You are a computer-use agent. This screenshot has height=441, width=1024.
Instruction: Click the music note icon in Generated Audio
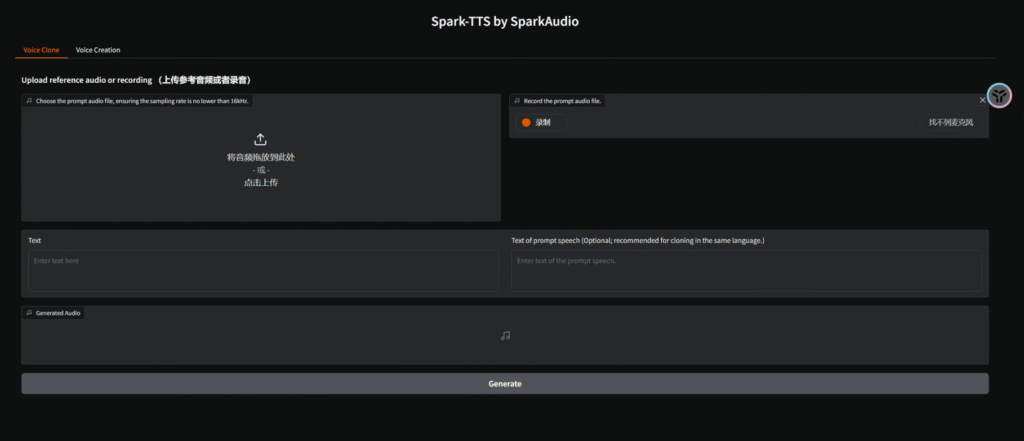pyautogui.click(x=505, y=336)
